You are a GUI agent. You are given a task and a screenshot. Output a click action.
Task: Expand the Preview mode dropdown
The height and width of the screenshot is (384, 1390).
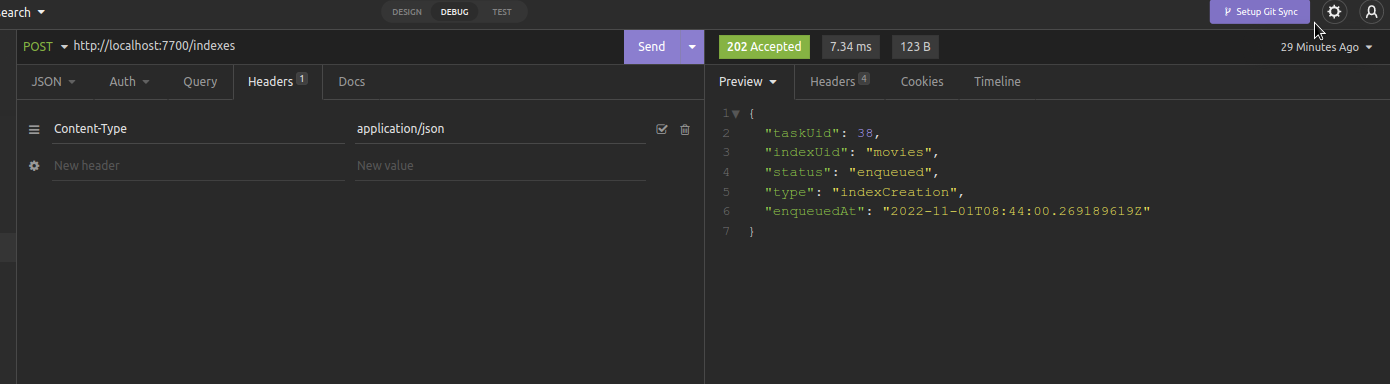pos(748,82)
